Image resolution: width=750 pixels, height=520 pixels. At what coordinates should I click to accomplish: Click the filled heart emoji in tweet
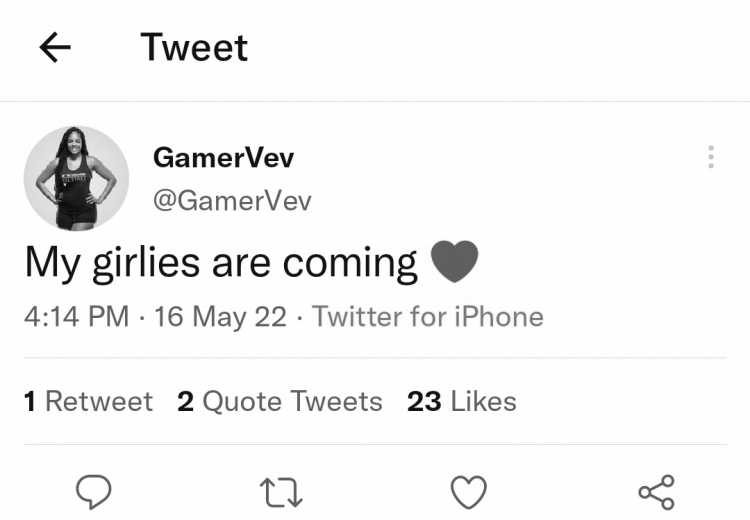pyautogui.click(x=454, y=261)
